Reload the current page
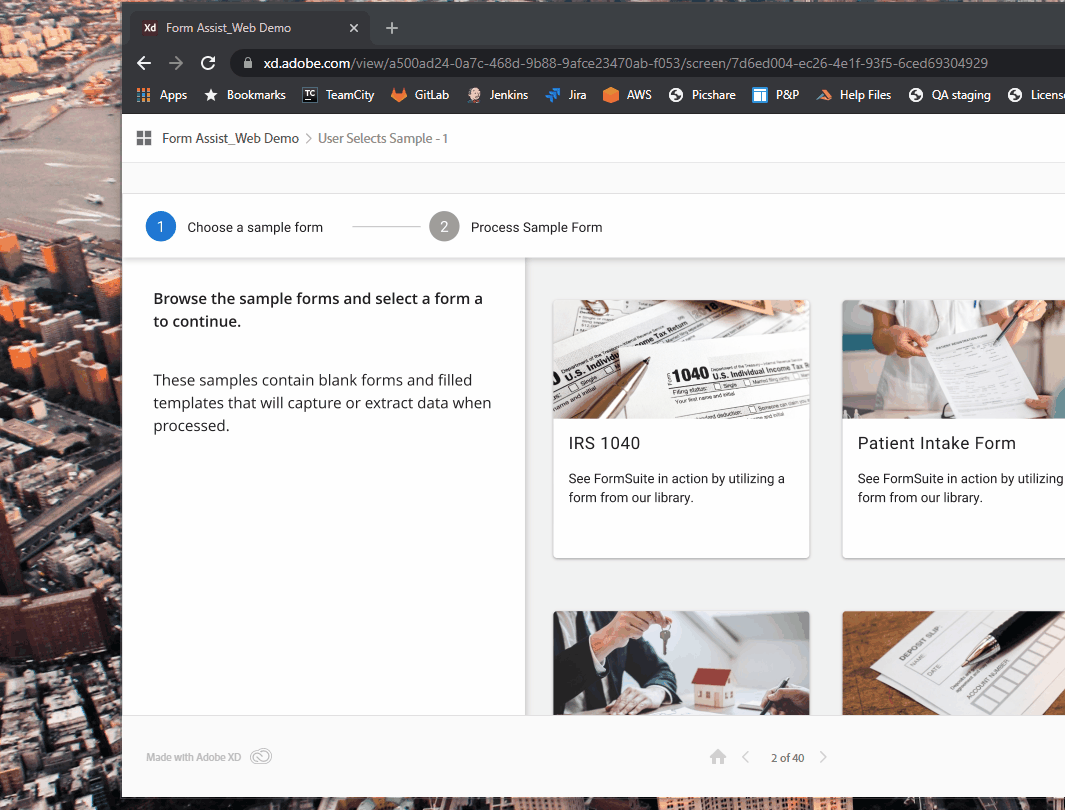 [x=208, y=63]
